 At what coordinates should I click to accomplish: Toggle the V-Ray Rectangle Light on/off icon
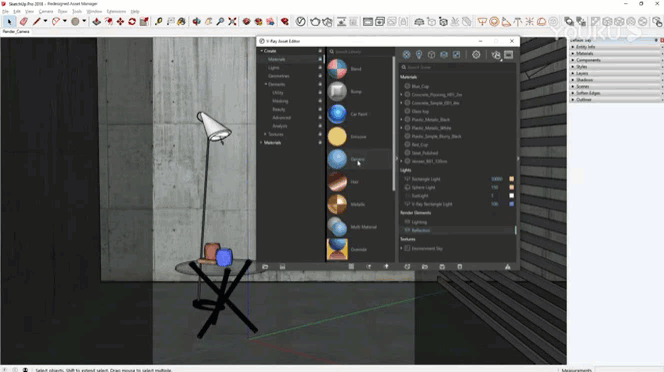(407, 204)
